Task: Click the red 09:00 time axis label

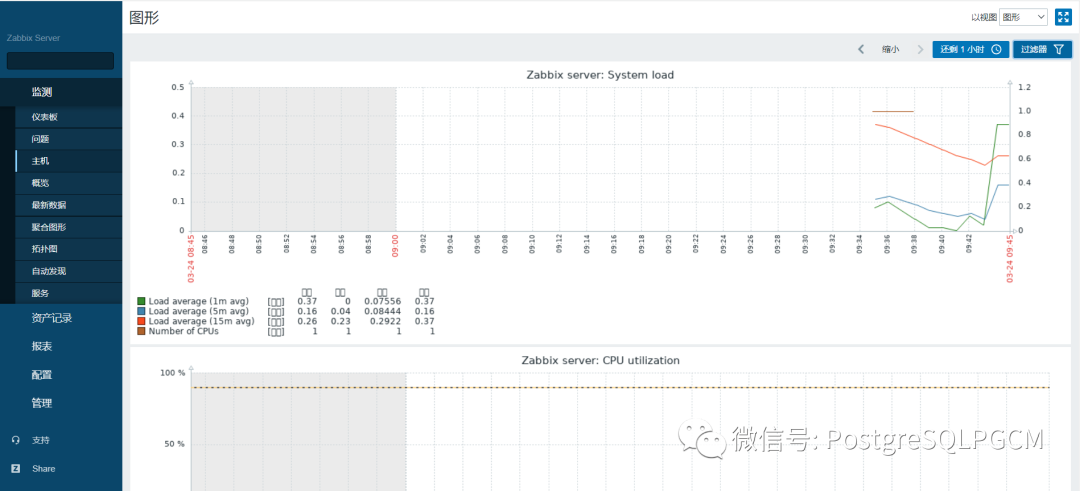Action: point(396,245)
